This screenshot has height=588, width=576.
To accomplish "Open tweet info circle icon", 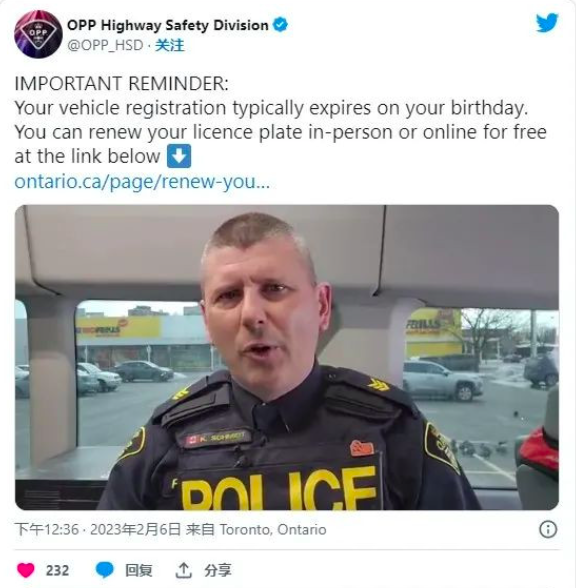I will pos(548,530).
